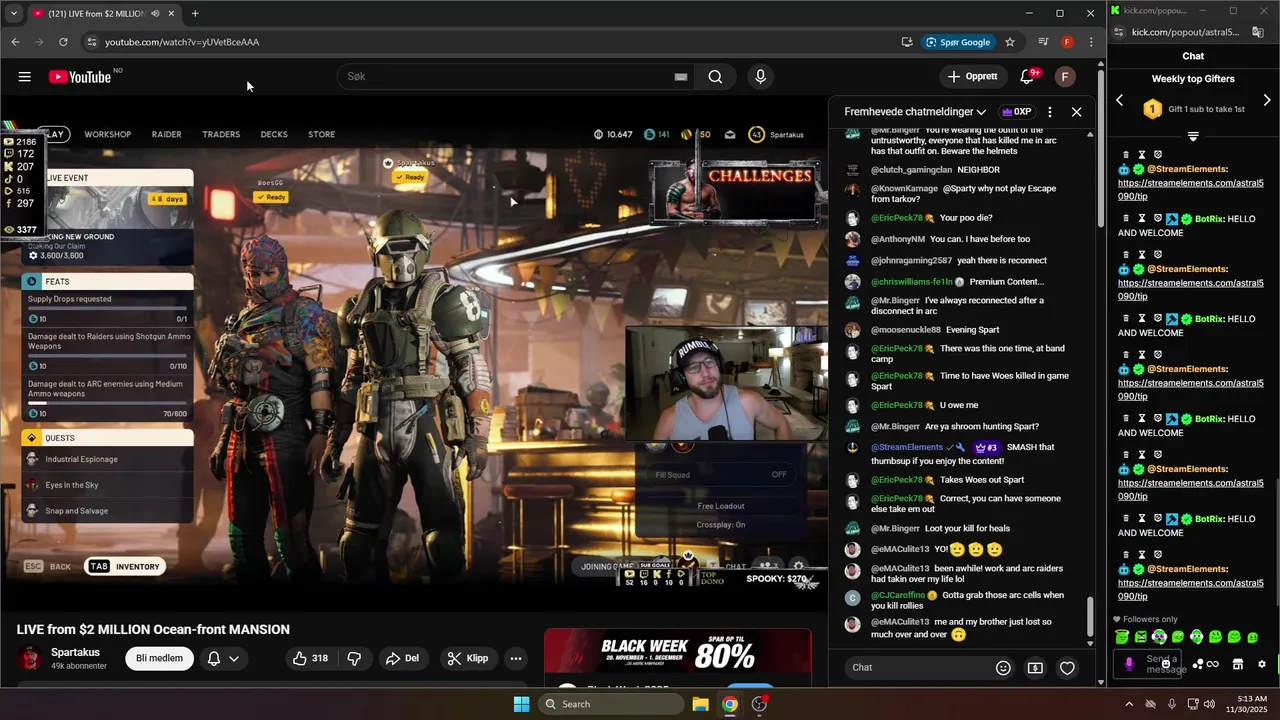Show hidden system tray icons chevron
This screenshot has width=1280, height=720.
click(x=1129, y=704)
